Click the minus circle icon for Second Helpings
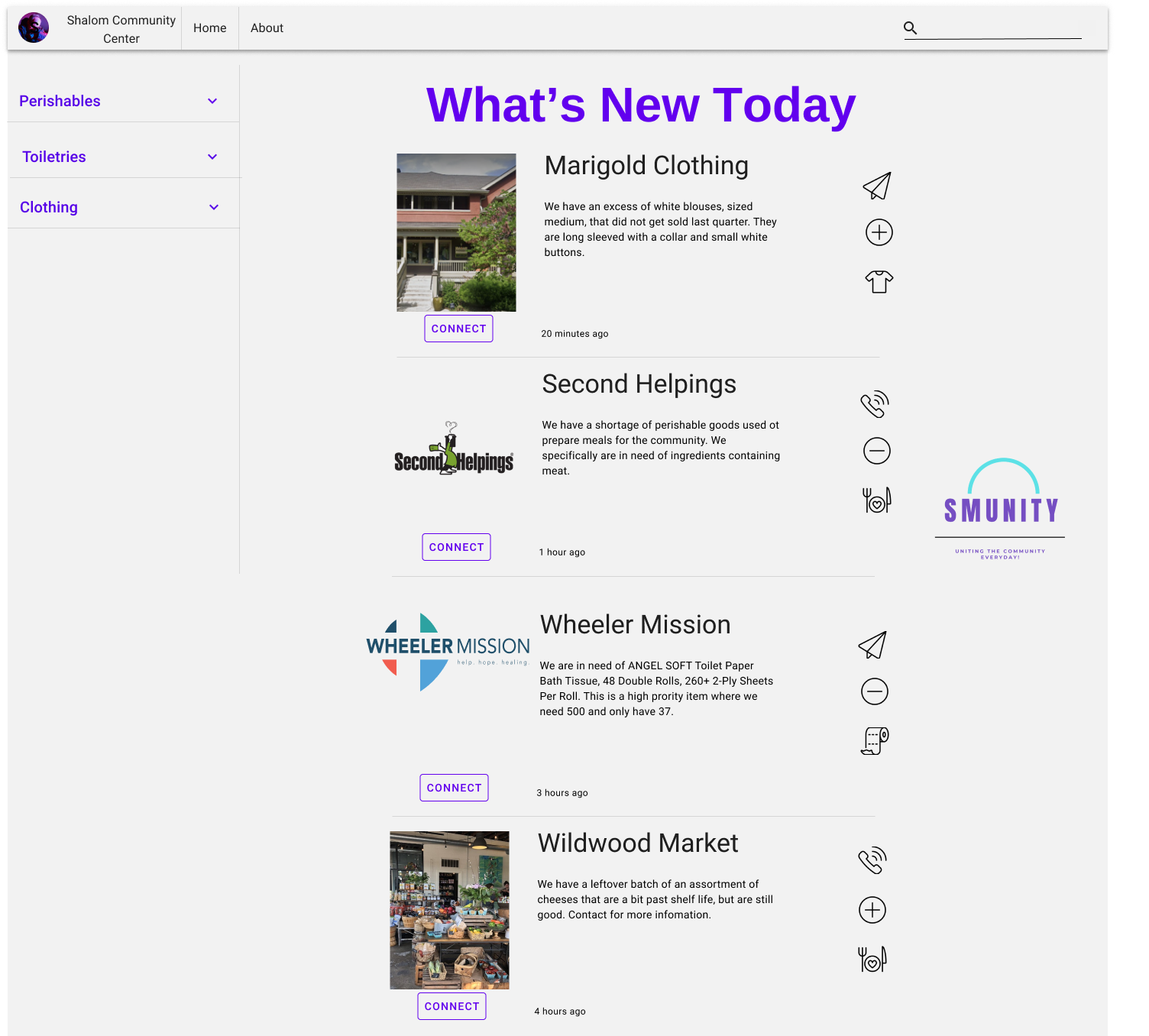 click(876, 451)
